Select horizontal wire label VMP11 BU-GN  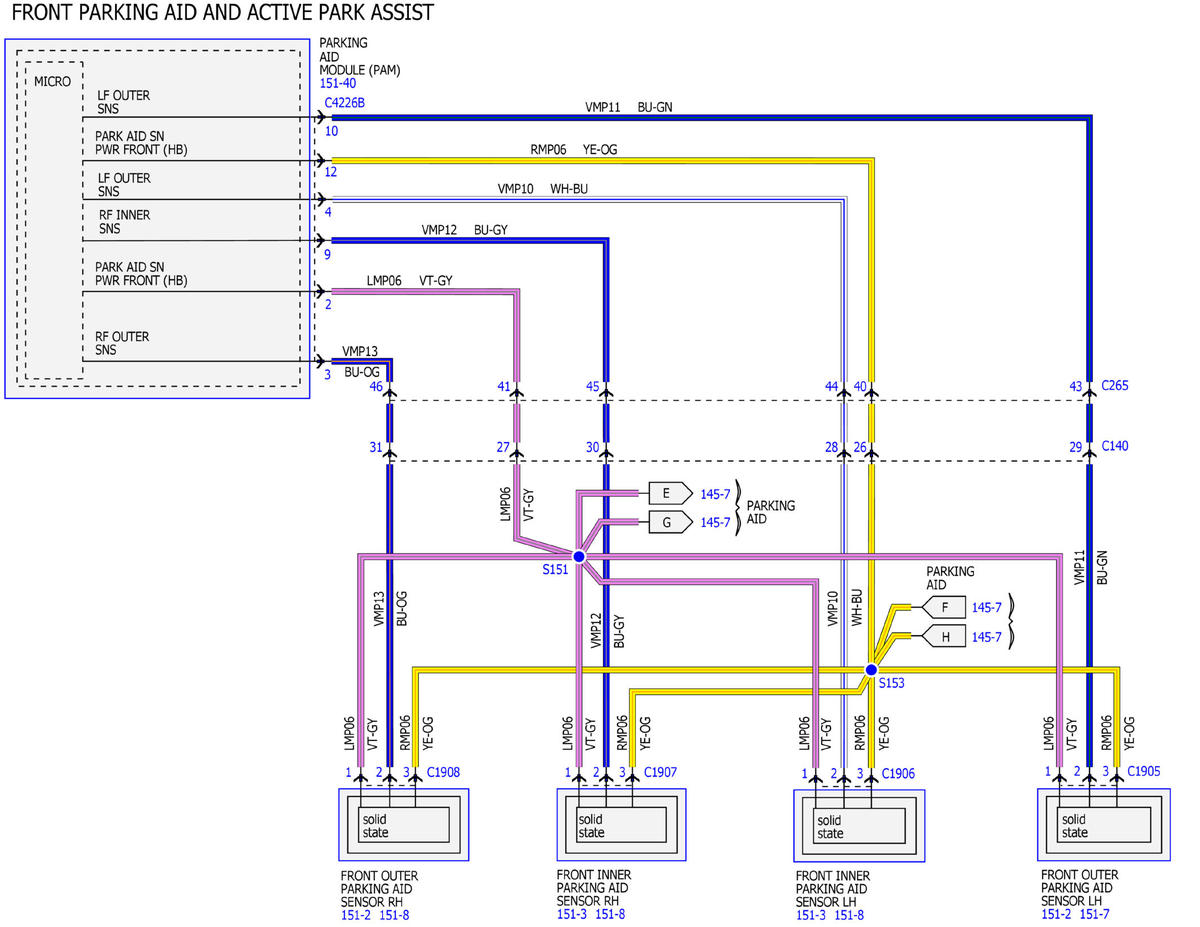coord(629,106)
